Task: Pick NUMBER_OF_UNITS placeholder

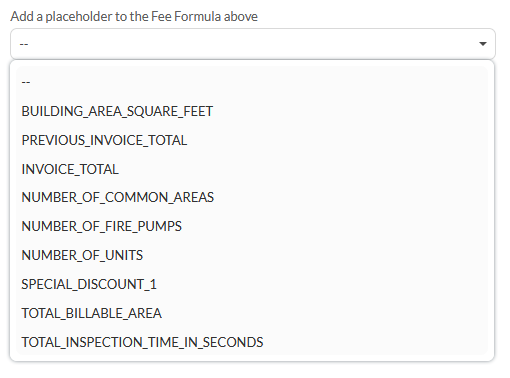Action: point(82,255)
